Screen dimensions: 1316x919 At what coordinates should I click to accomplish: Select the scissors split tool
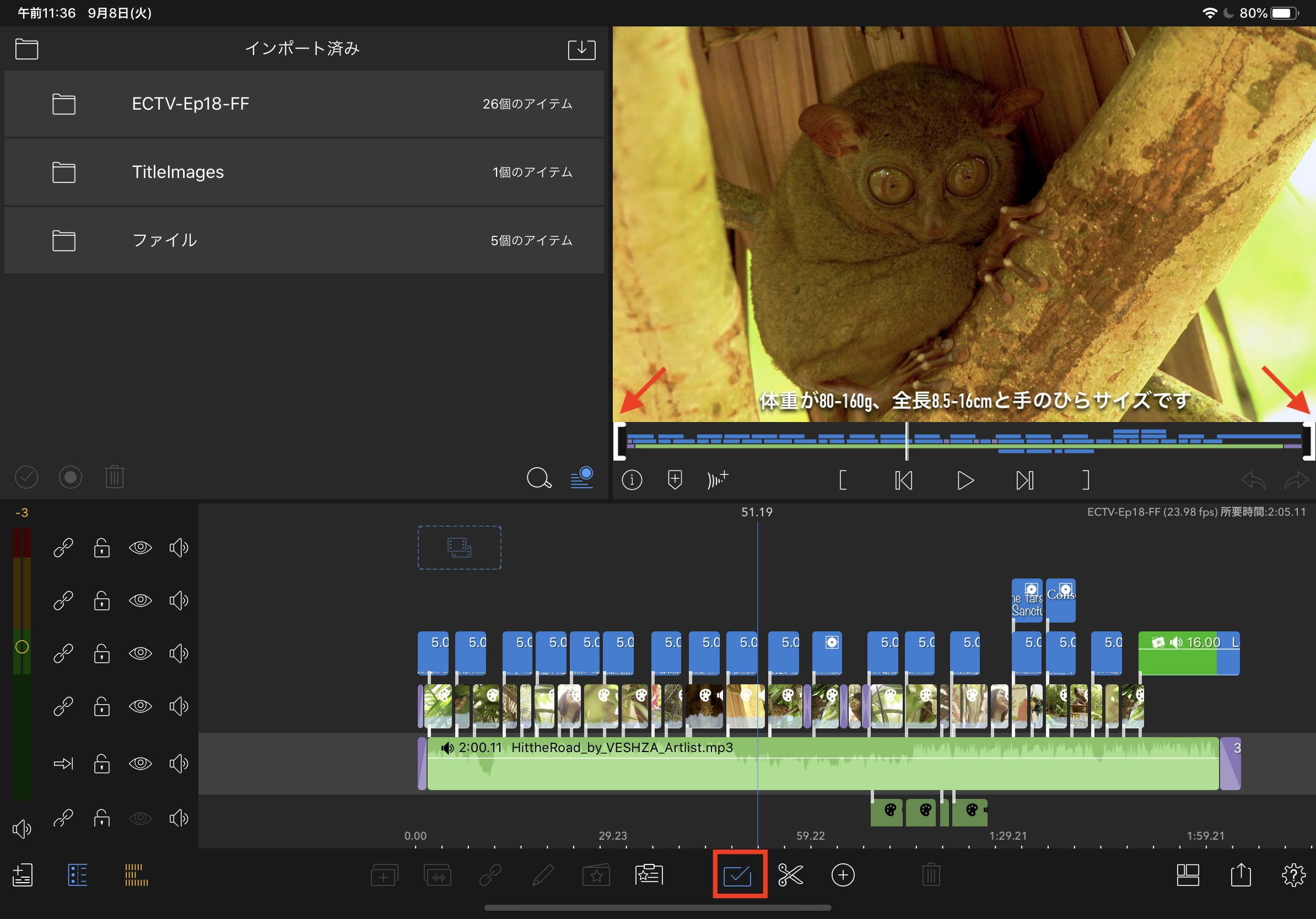click(790, 875)
